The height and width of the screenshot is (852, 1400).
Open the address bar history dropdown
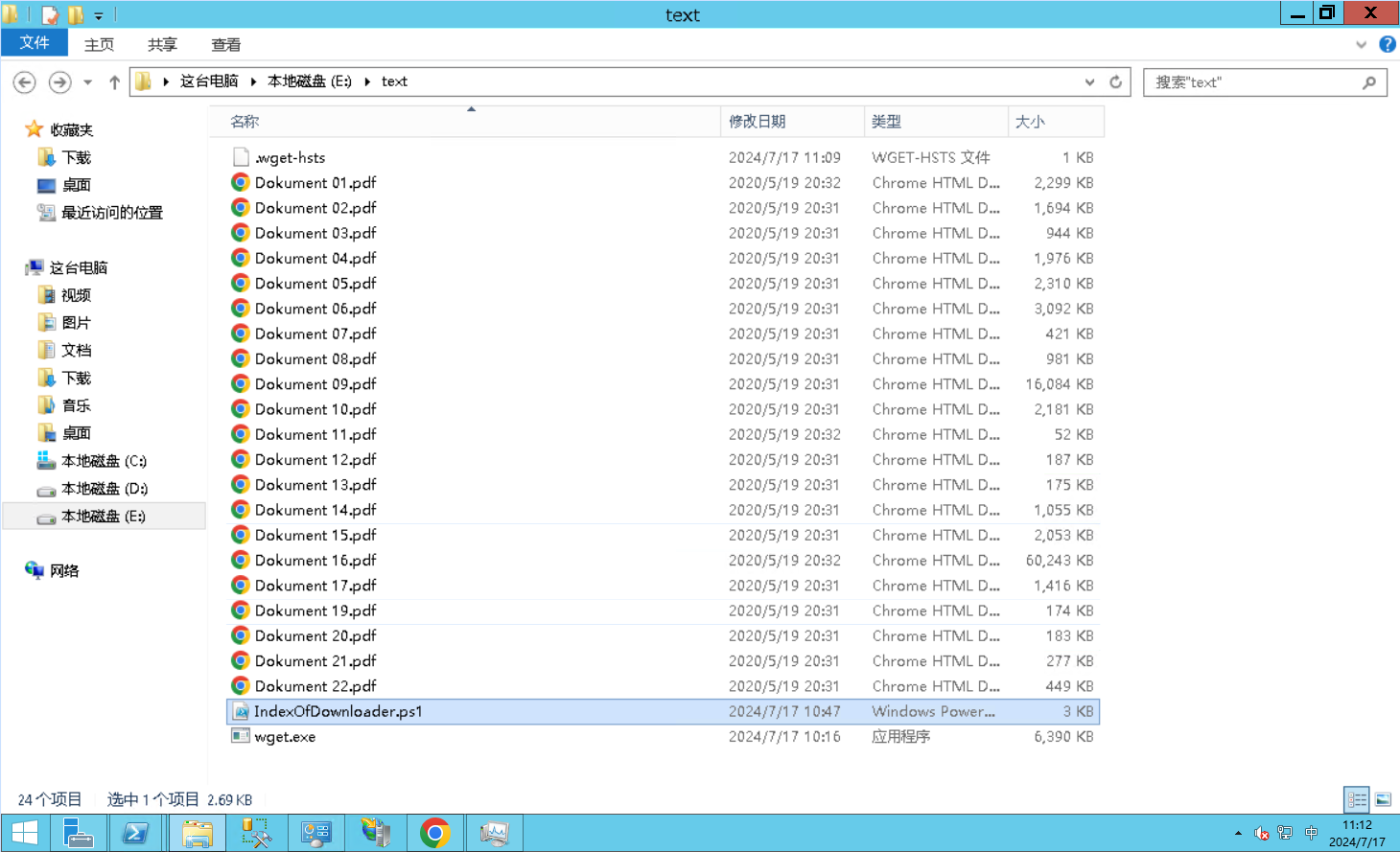pyautogui.click(x=1089, y=82)
